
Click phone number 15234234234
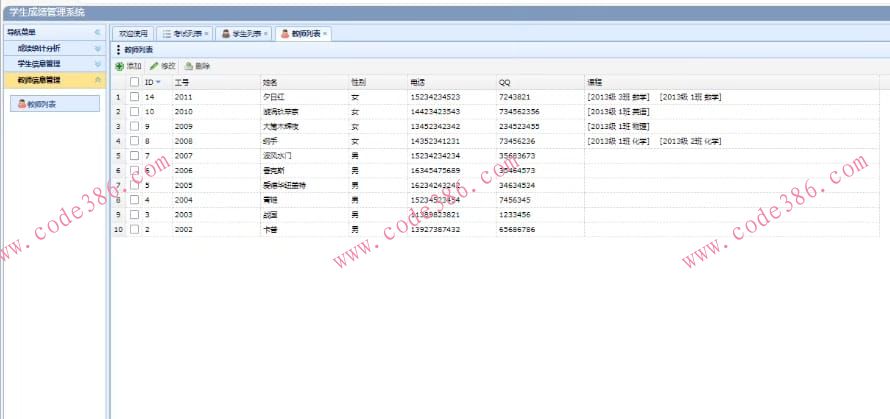(x=435, y=156)
